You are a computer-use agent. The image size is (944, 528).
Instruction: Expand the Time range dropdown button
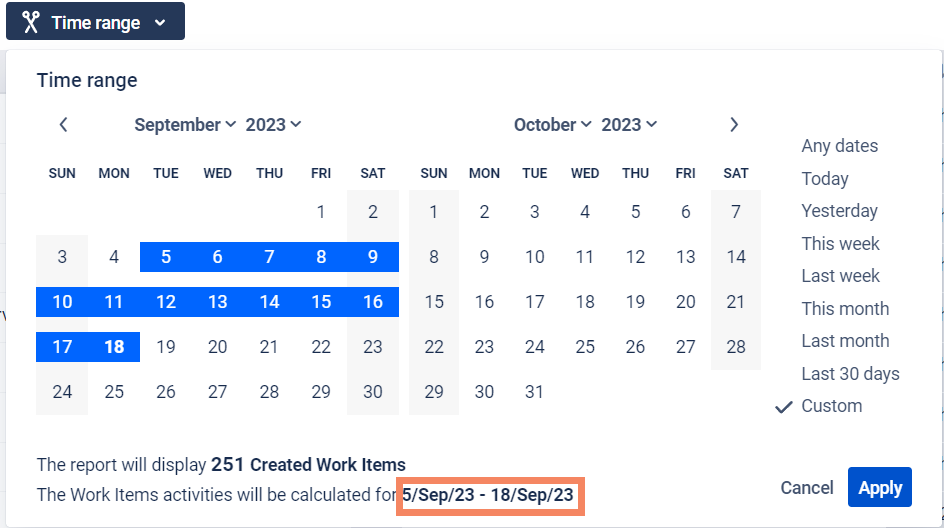click(x=96, y=22)
